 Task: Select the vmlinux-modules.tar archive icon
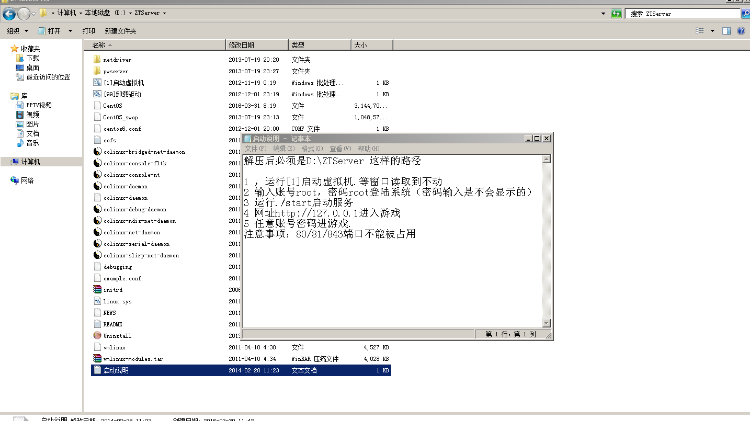tap(97, 358)
